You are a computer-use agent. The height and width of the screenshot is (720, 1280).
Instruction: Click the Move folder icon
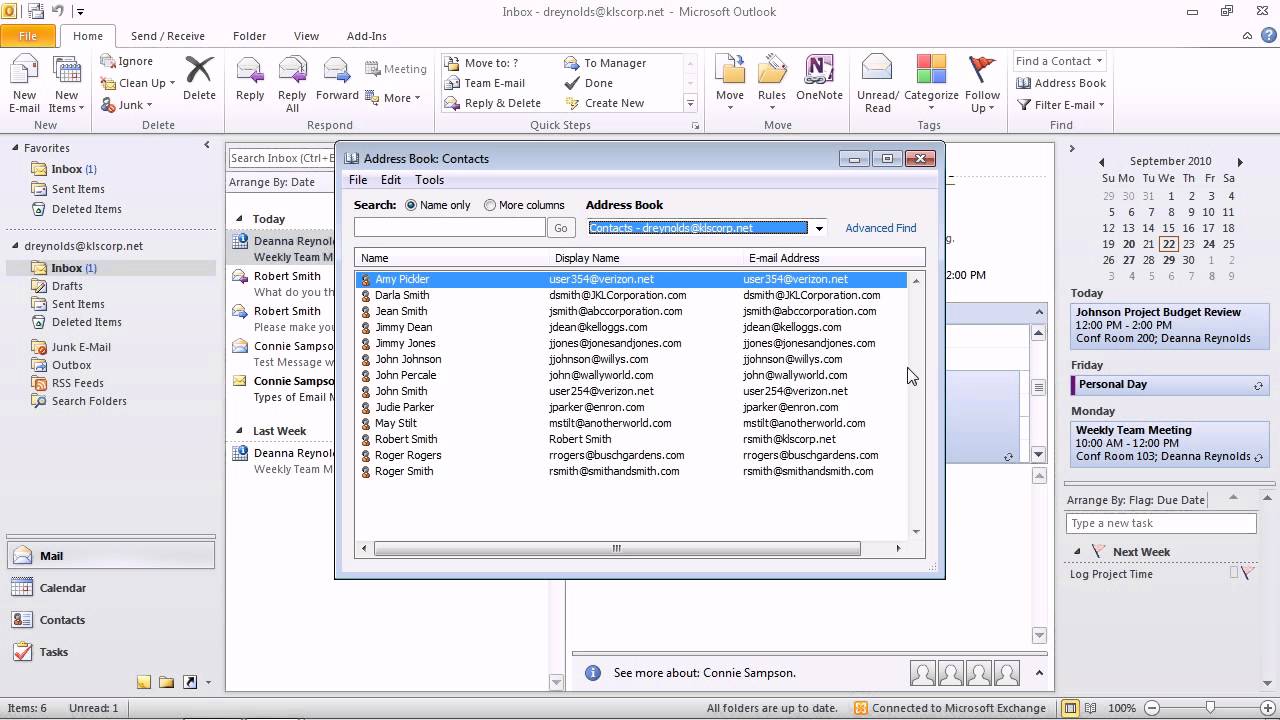click(730, 70)
